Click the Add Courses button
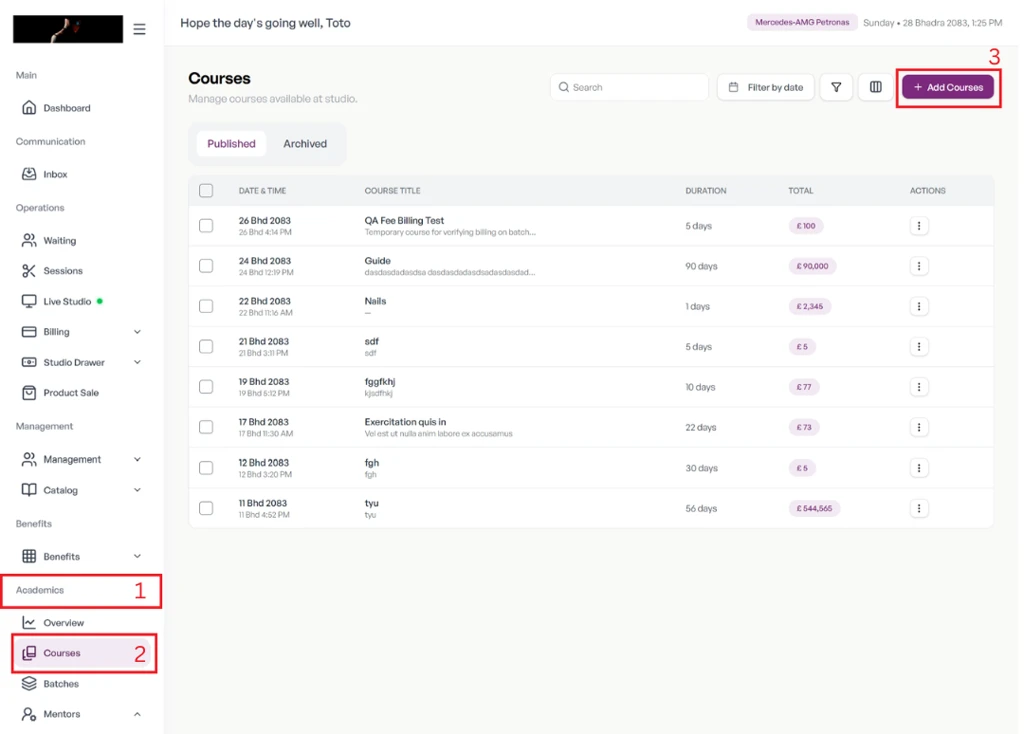Image resolution: width=1024 pixels, height=734 pixels. point(948,87)
